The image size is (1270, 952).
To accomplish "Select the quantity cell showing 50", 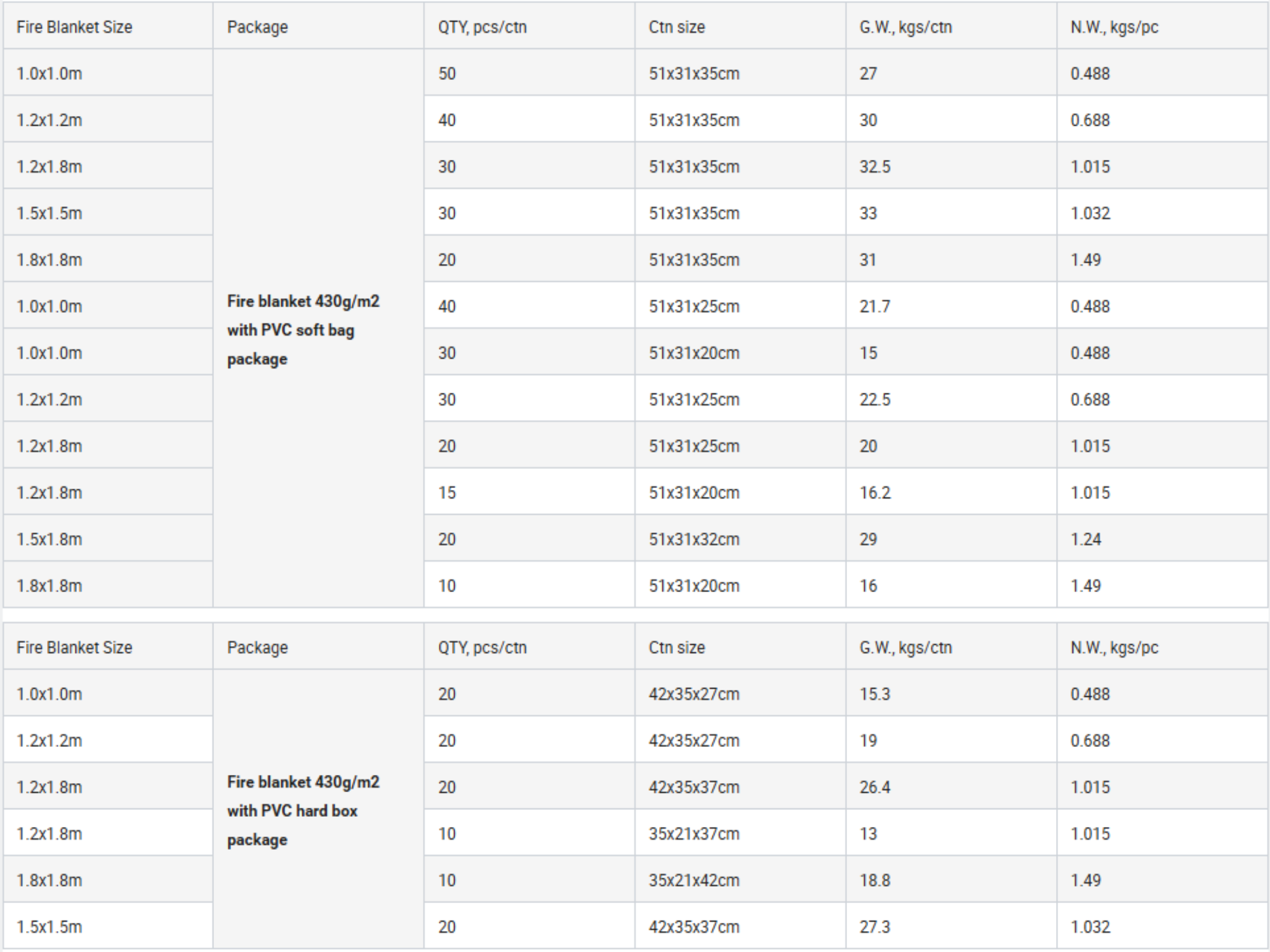I will coord(447,74).
